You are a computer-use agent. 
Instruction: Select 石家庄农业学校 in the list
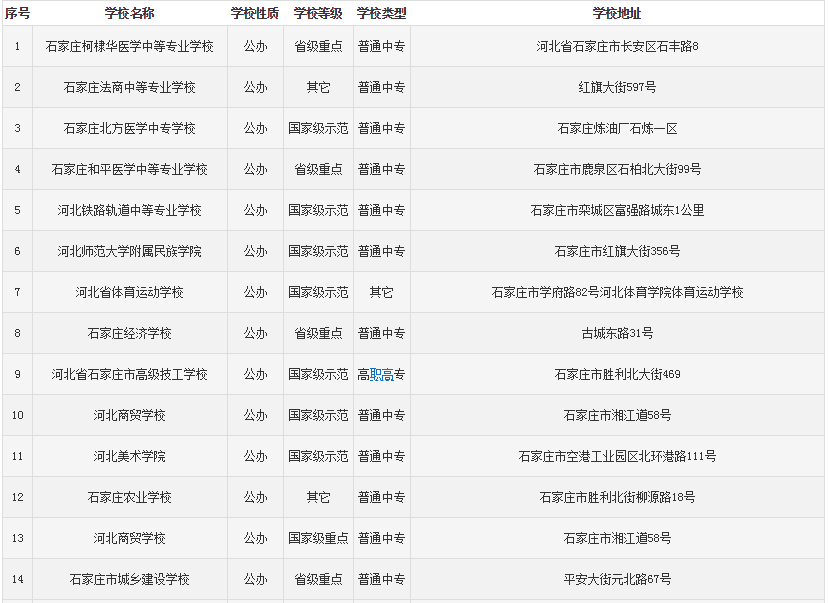[x=130, y=497]
